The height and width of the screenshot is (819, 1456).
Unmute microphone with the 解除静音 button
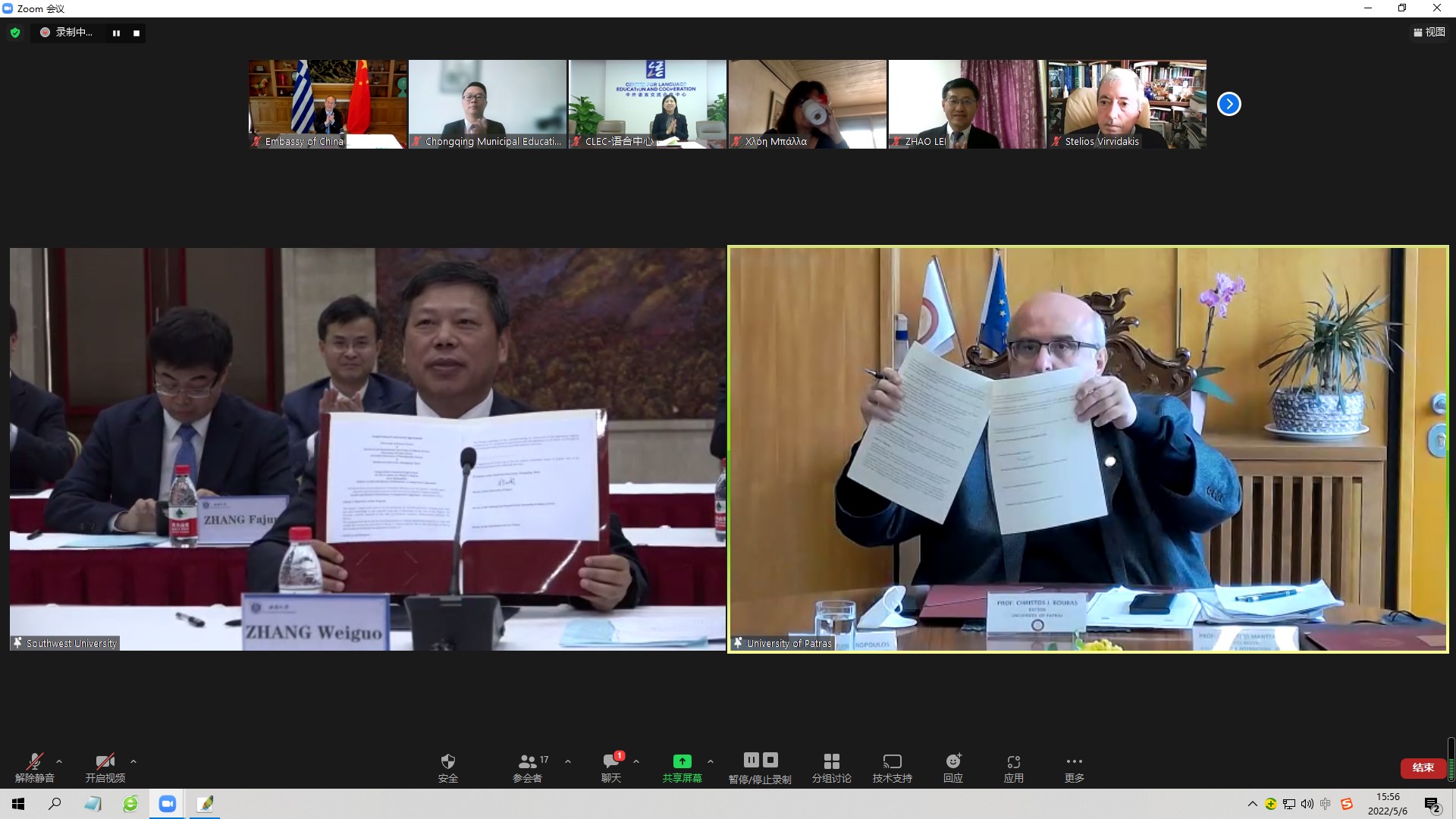click(x=35, y=767)
